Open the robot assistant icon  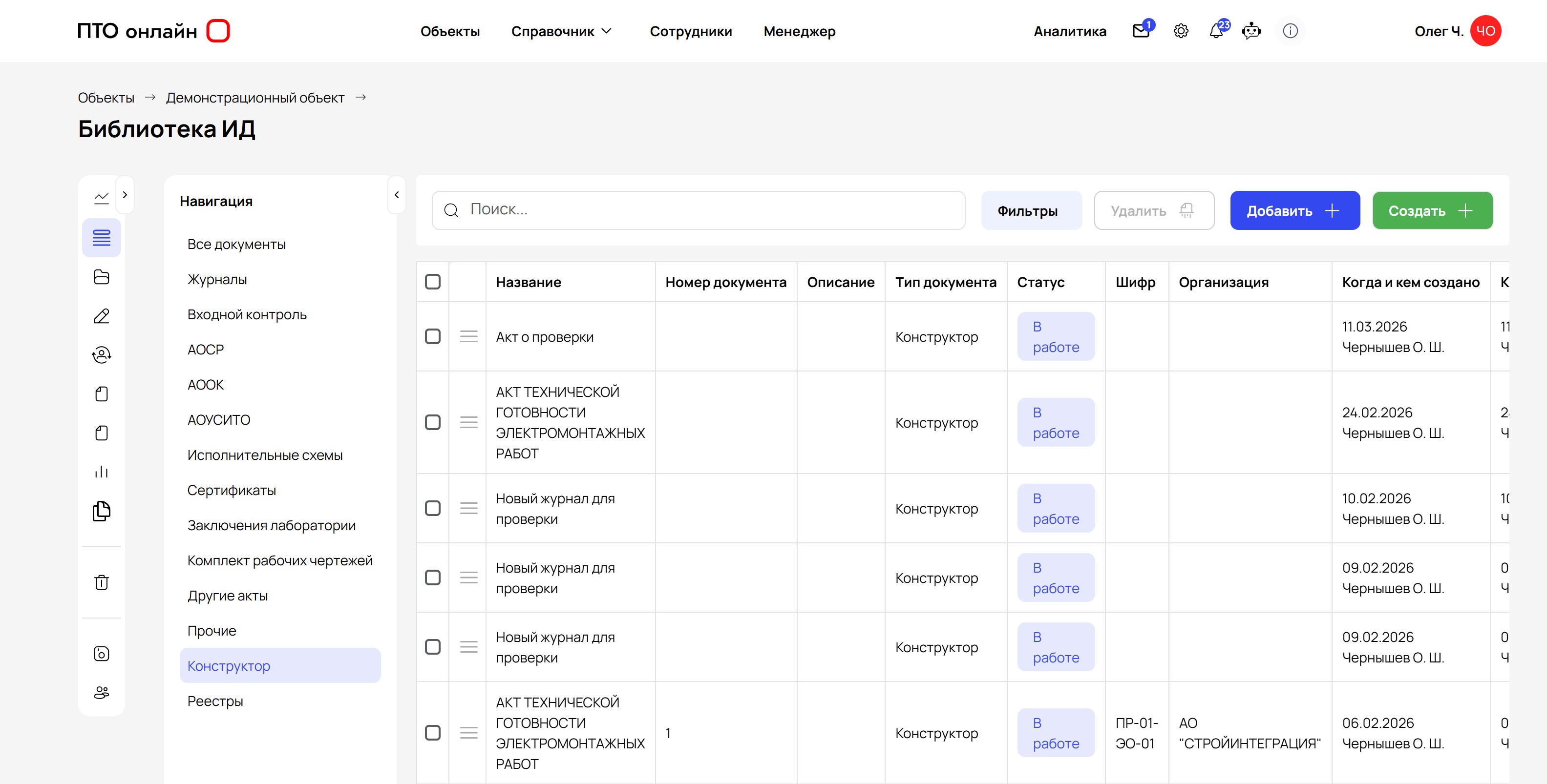point(1251,31)
